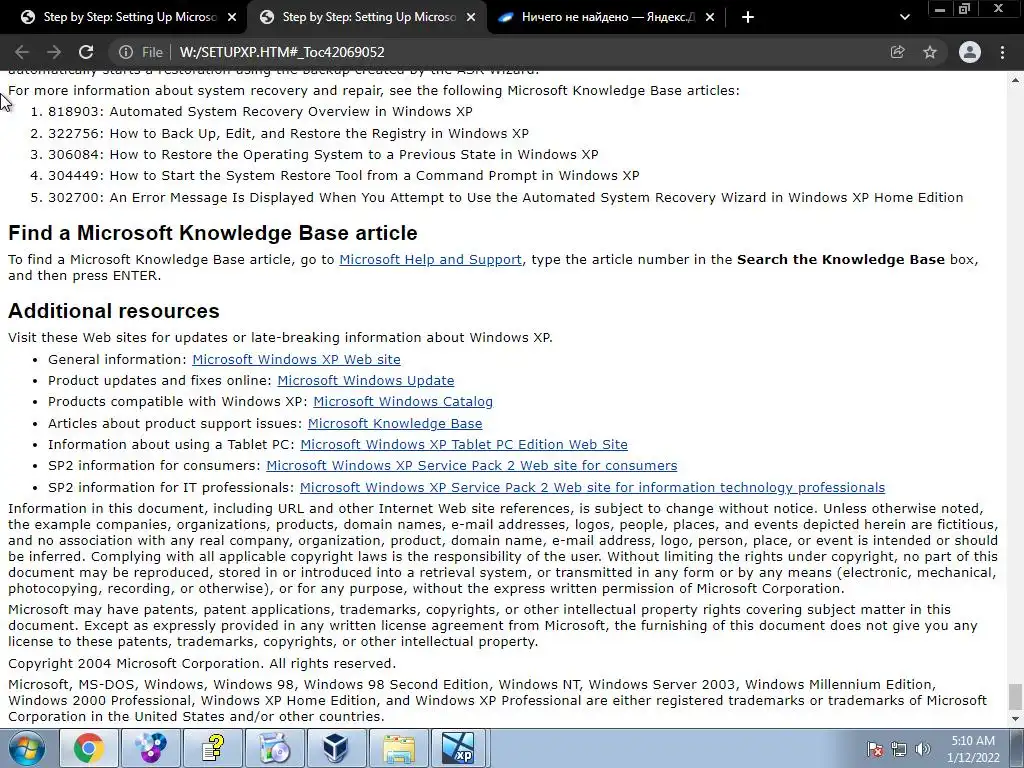Viewport: 1024px width, 768px height.
Task: Open Chrome from the taskbar
Action: [x=89, y=748]
